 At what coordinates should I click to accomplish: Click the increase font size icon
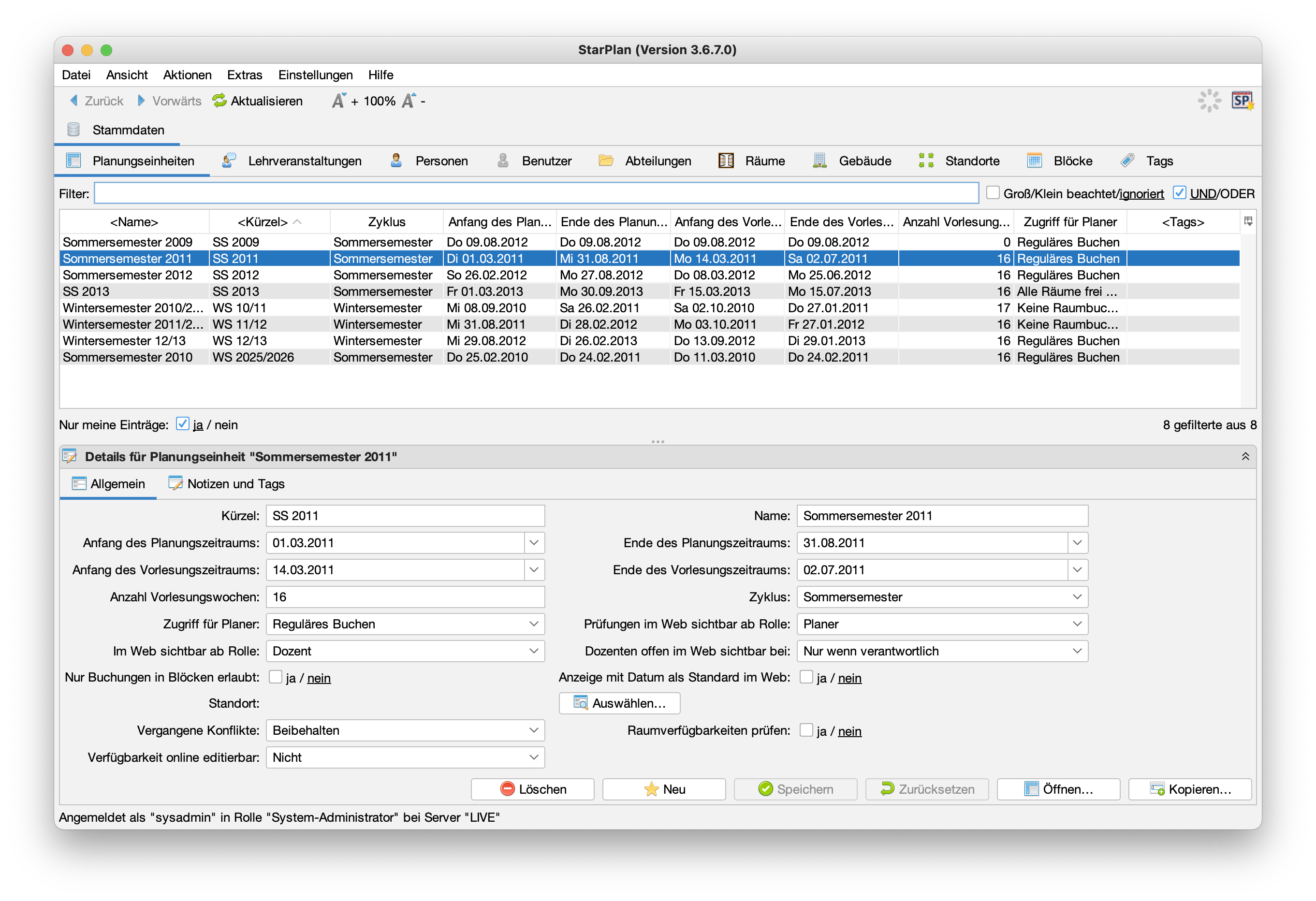pyautogui.click(x=338, y=101)
